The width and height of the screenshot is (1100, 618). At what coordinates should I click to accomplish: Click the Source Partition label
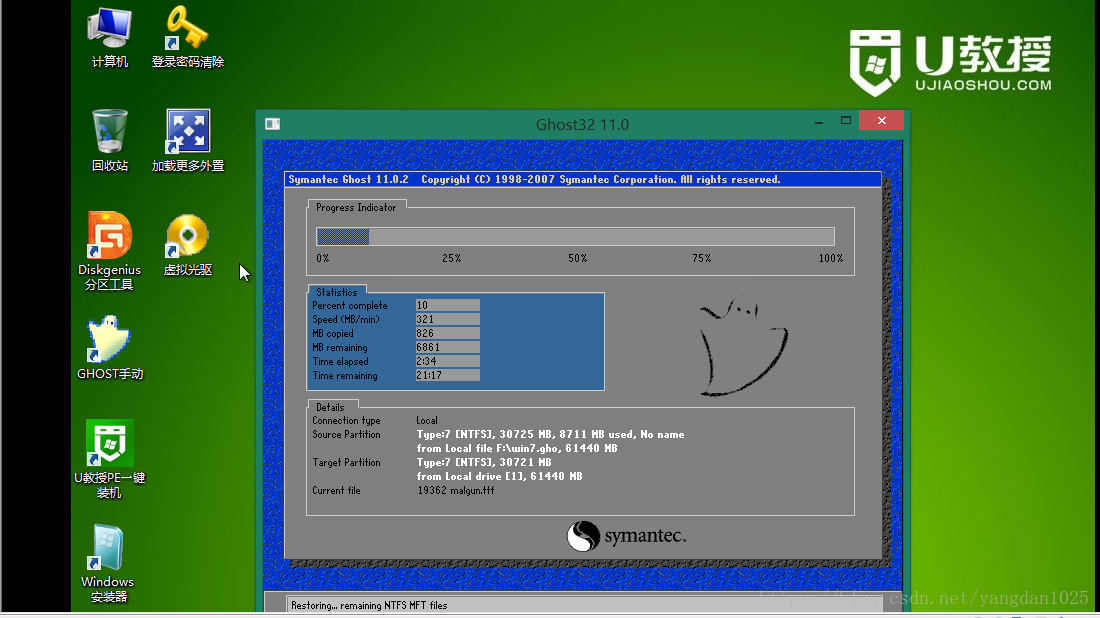(347, 435)
